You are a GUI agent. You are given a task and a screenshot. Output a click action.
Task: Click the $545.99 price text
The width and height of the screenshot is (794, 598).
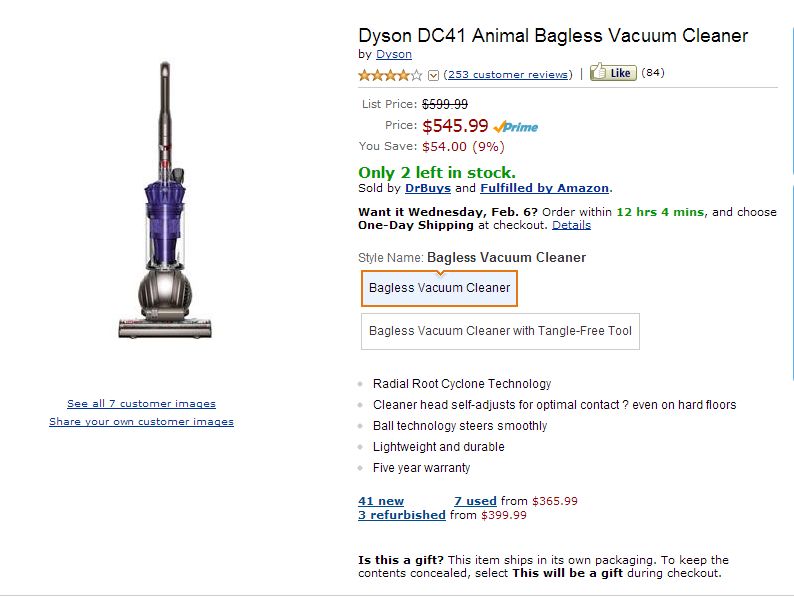pyautogui.click(x=455, y=126)
